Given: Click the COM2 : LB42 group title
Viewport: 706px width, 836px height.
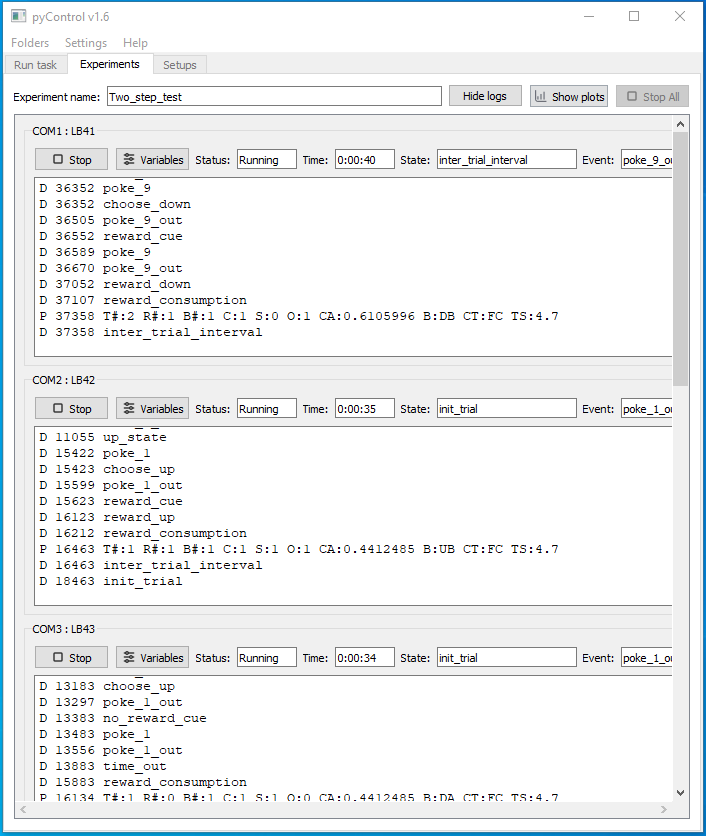Looking at the screenshot, I should [x=63, y=380].
